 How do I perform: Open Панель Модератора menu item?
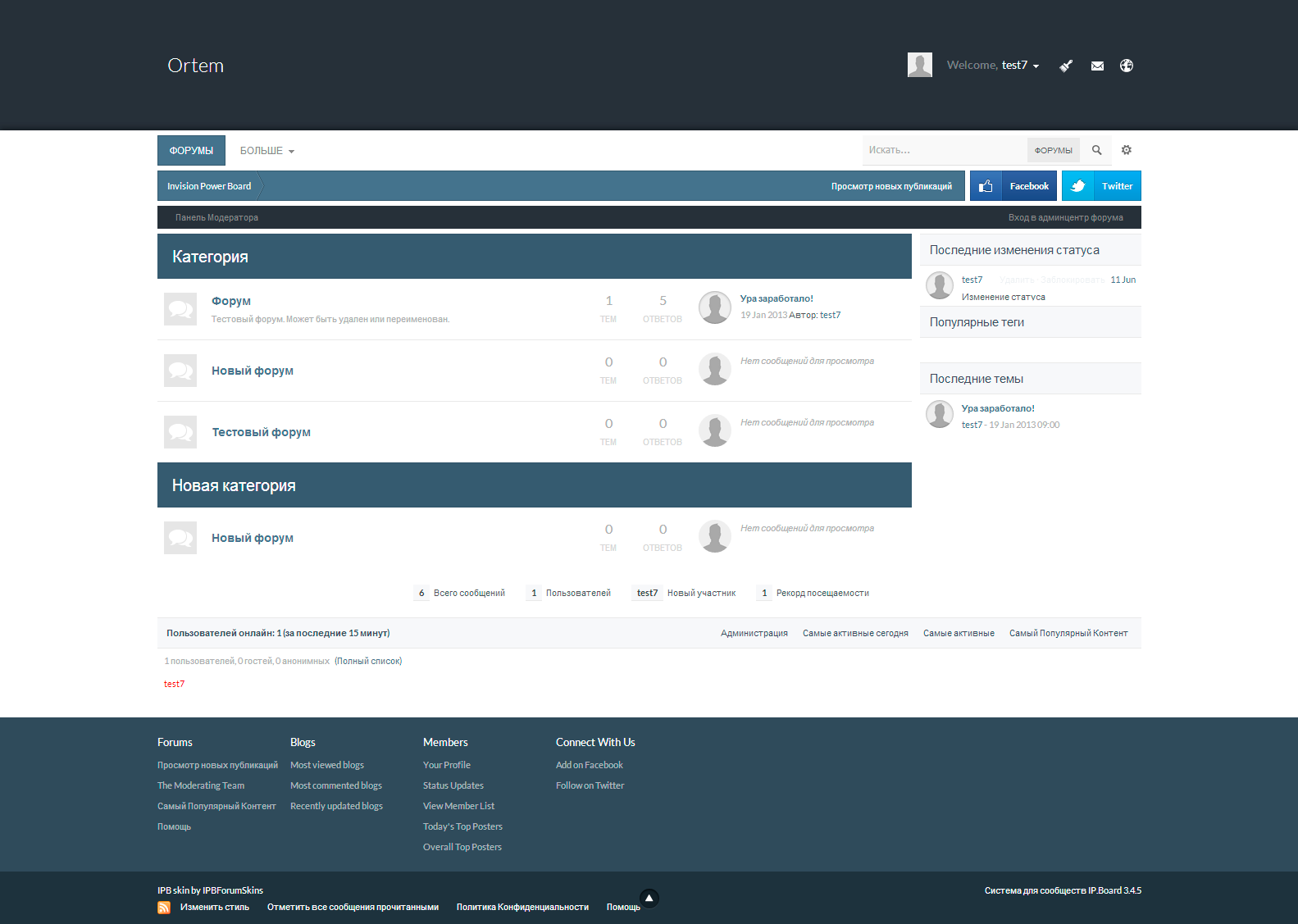pos(216,217)
